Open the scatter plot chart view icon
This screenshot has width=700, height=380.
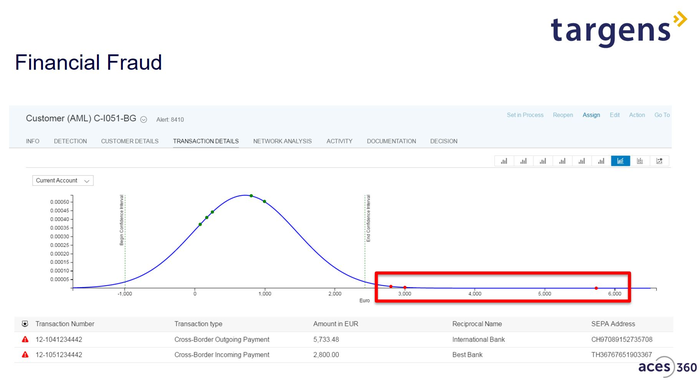(x=659, y=161)
